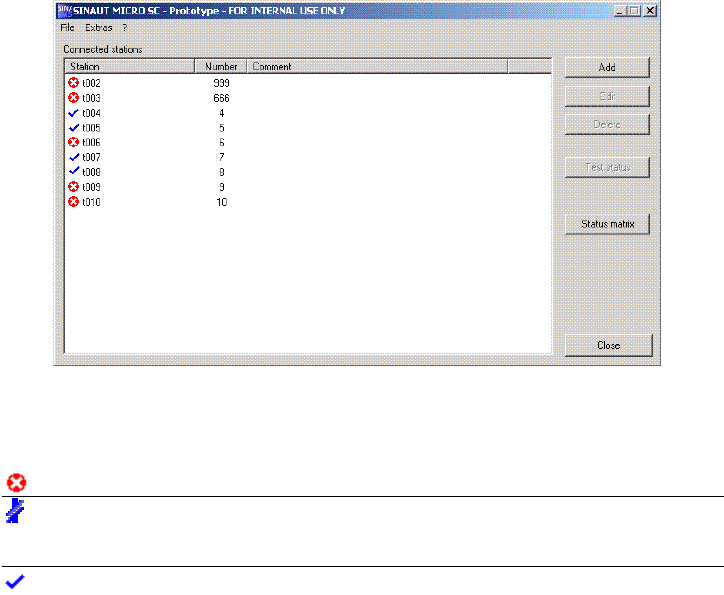This screenshot has height=595, width=724.
Task: Click the red error icon beside t006
Action: tap(73, 142)
